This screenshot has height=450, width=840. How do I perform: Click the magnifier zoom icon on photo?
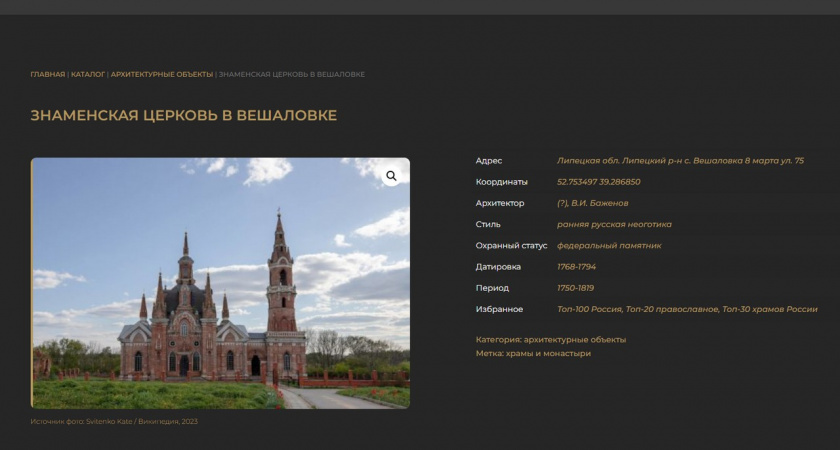pos(391,176)
